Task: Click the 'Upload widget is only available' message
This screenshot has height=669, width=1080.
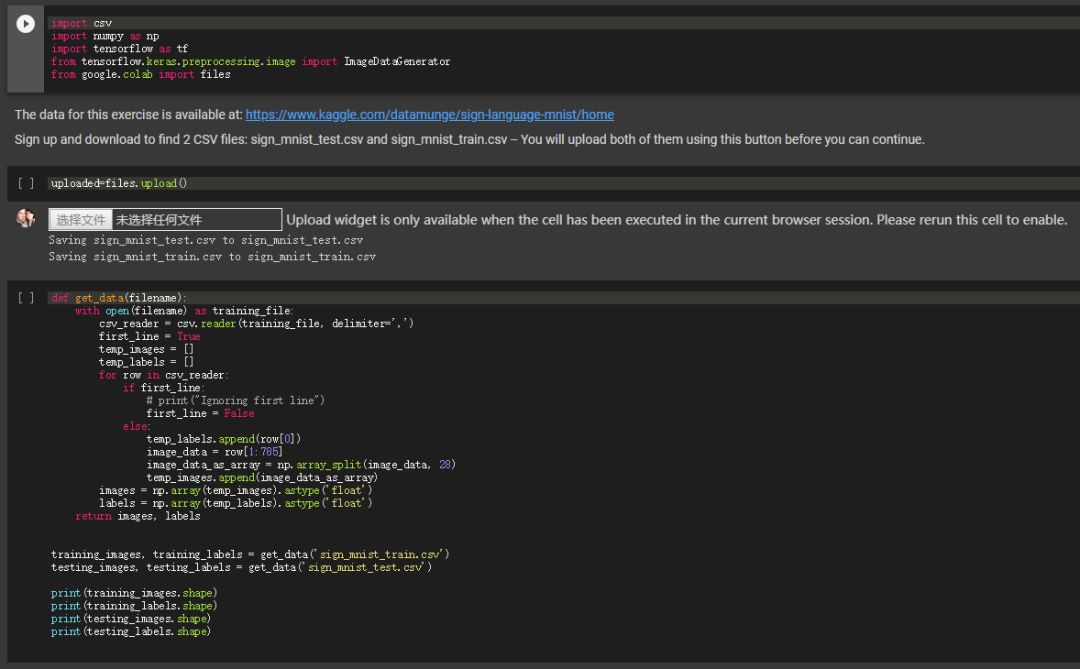Action: [x=676, y=220]
